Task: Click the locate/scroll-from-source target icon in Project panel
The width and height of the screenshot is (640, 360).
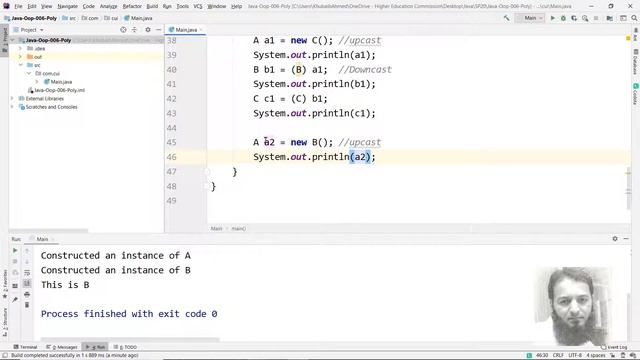Action: pos(123,30)
